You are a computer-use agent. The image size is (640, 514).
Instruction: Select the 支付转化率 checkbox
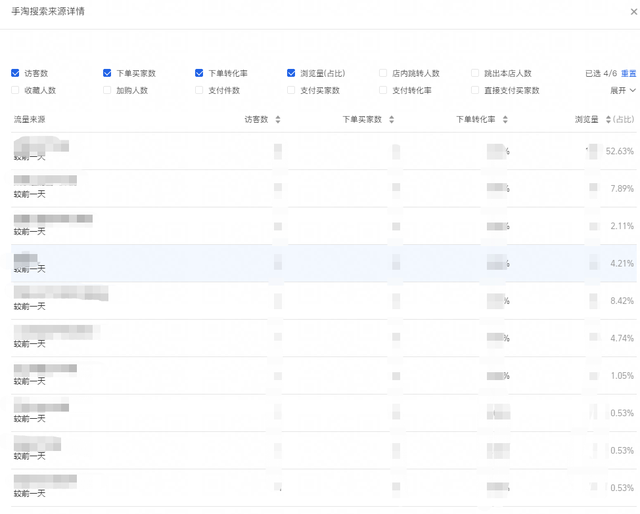[383, 90]
